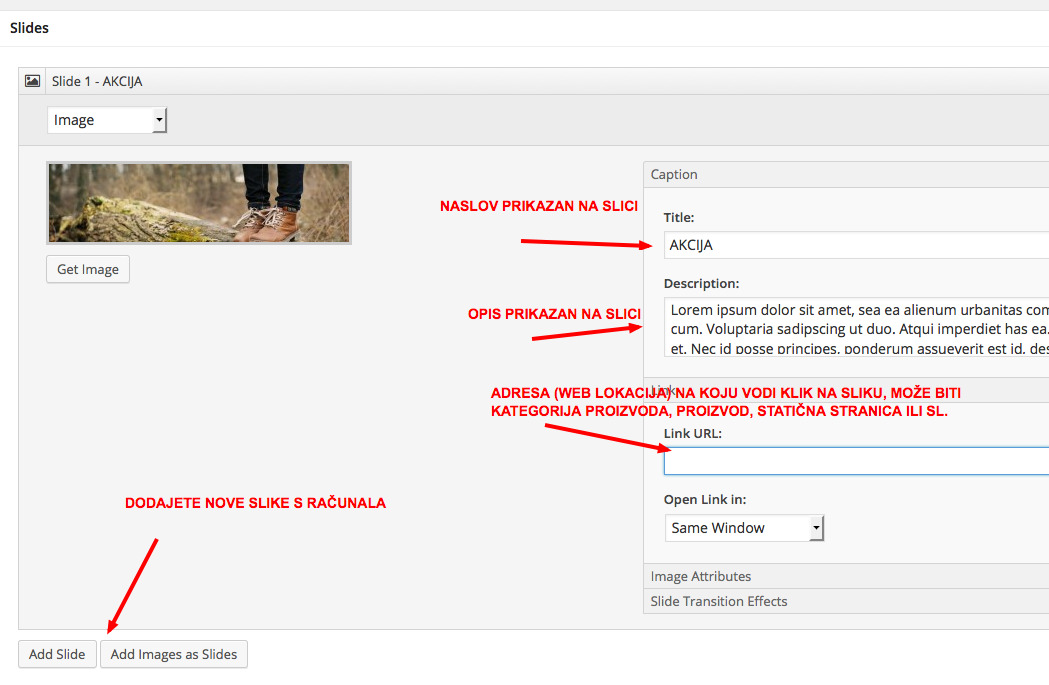Click the Link URL label
Image resolution: width=1049 pixels, height=685 pixels.
click(692, 433)
